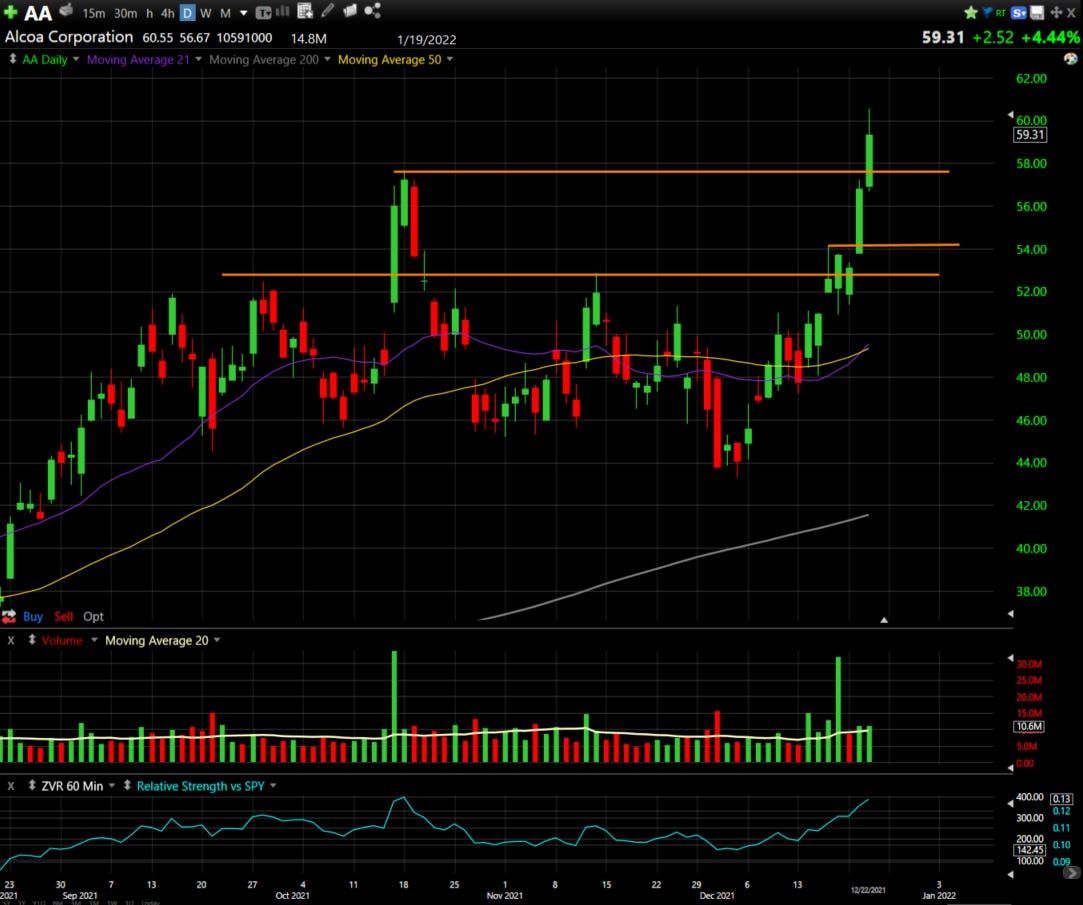This screenshot has height=905, width=1083.
Task: Open Moving Average 20 dropdown arrow
Action: (x=217, y=640)
